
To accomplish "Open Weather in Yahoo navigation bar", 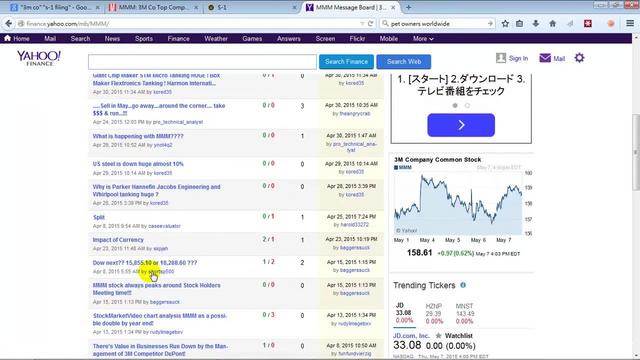I will (216, 38).
